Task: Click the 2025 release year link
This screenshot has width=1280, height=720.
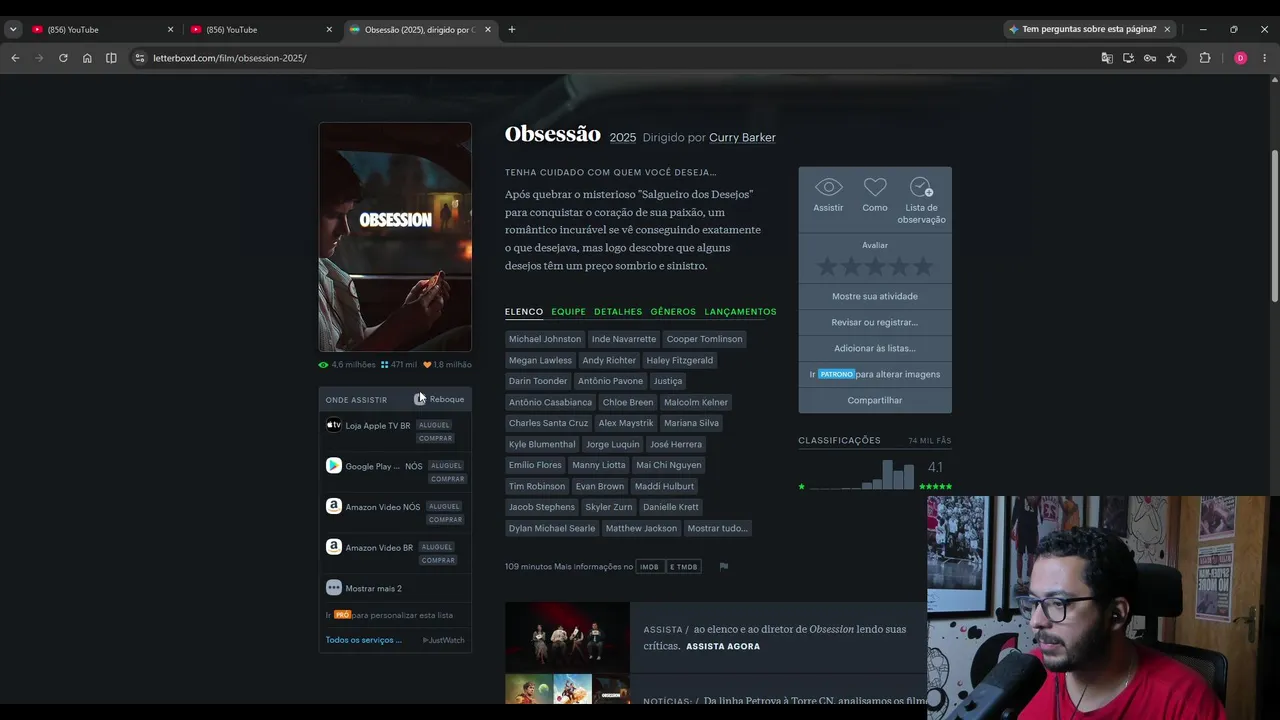Action: tap(623, 138)
